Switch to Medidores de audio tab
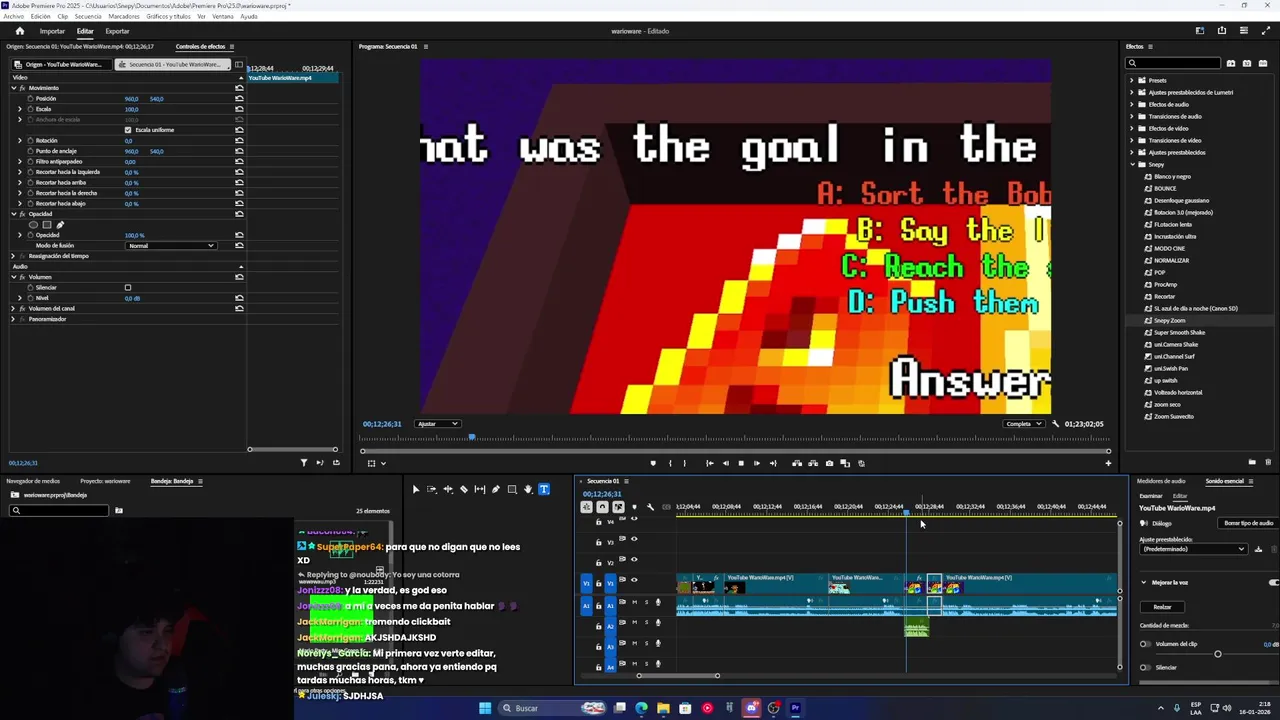 (1161, 481)
